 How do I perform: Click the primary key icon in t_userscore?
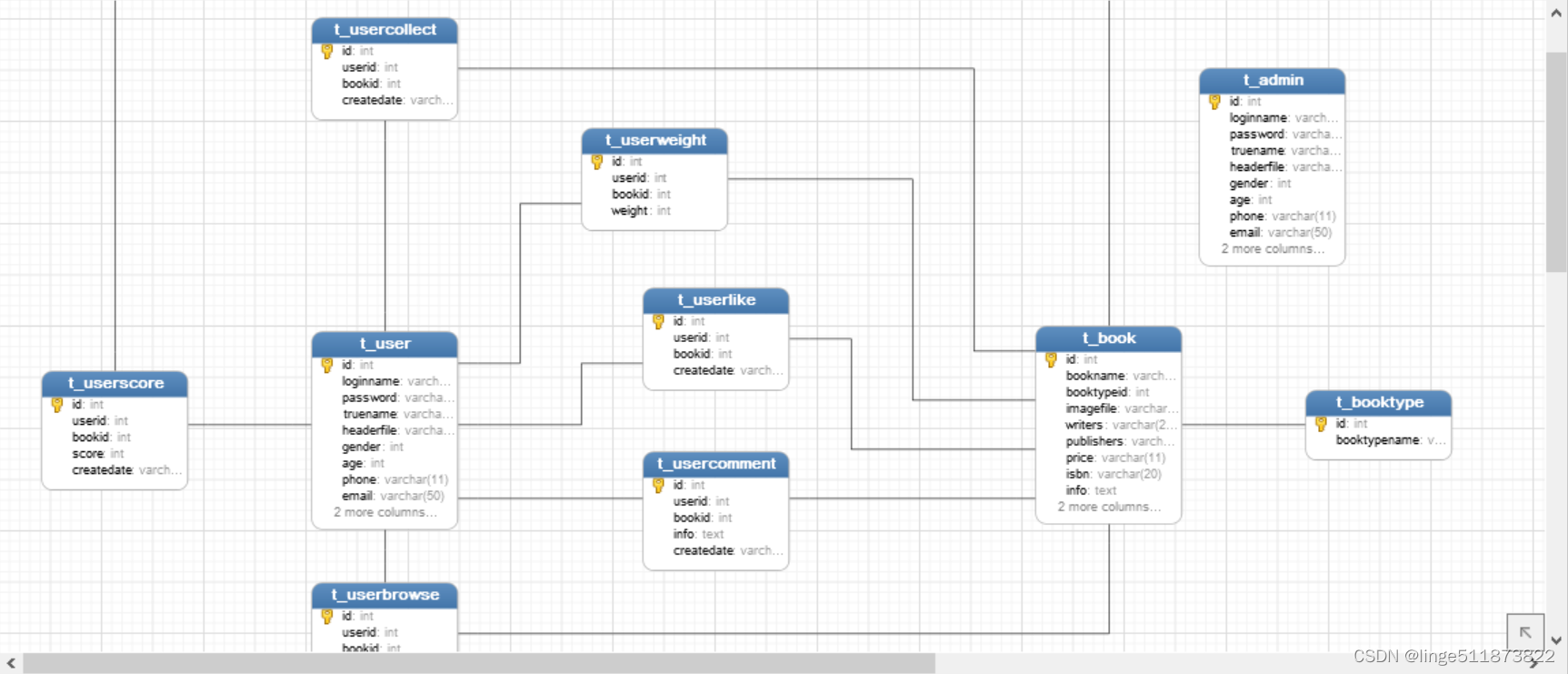tap(57, 405)
